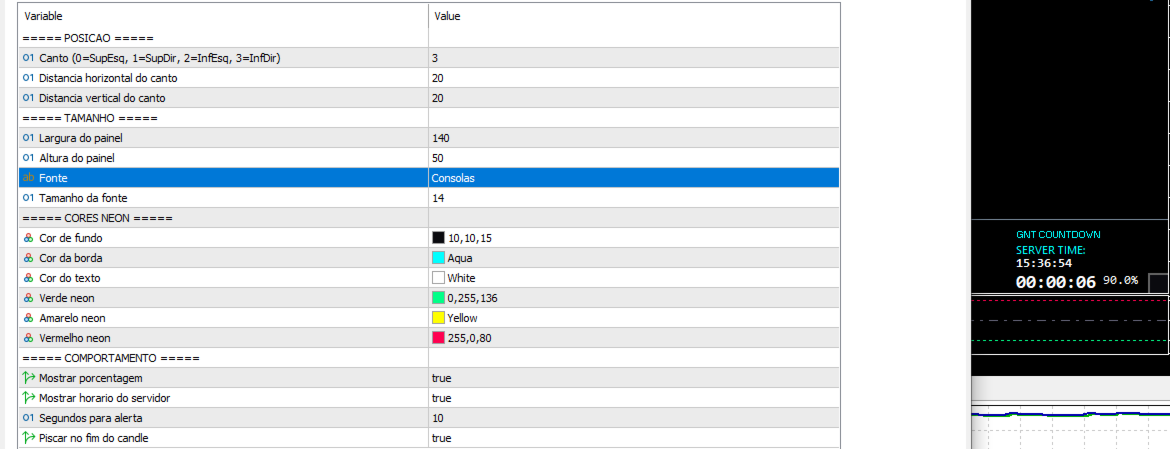Click the integer icon beside Largura do painel
1170x449 pixels.
coord(28,138)
